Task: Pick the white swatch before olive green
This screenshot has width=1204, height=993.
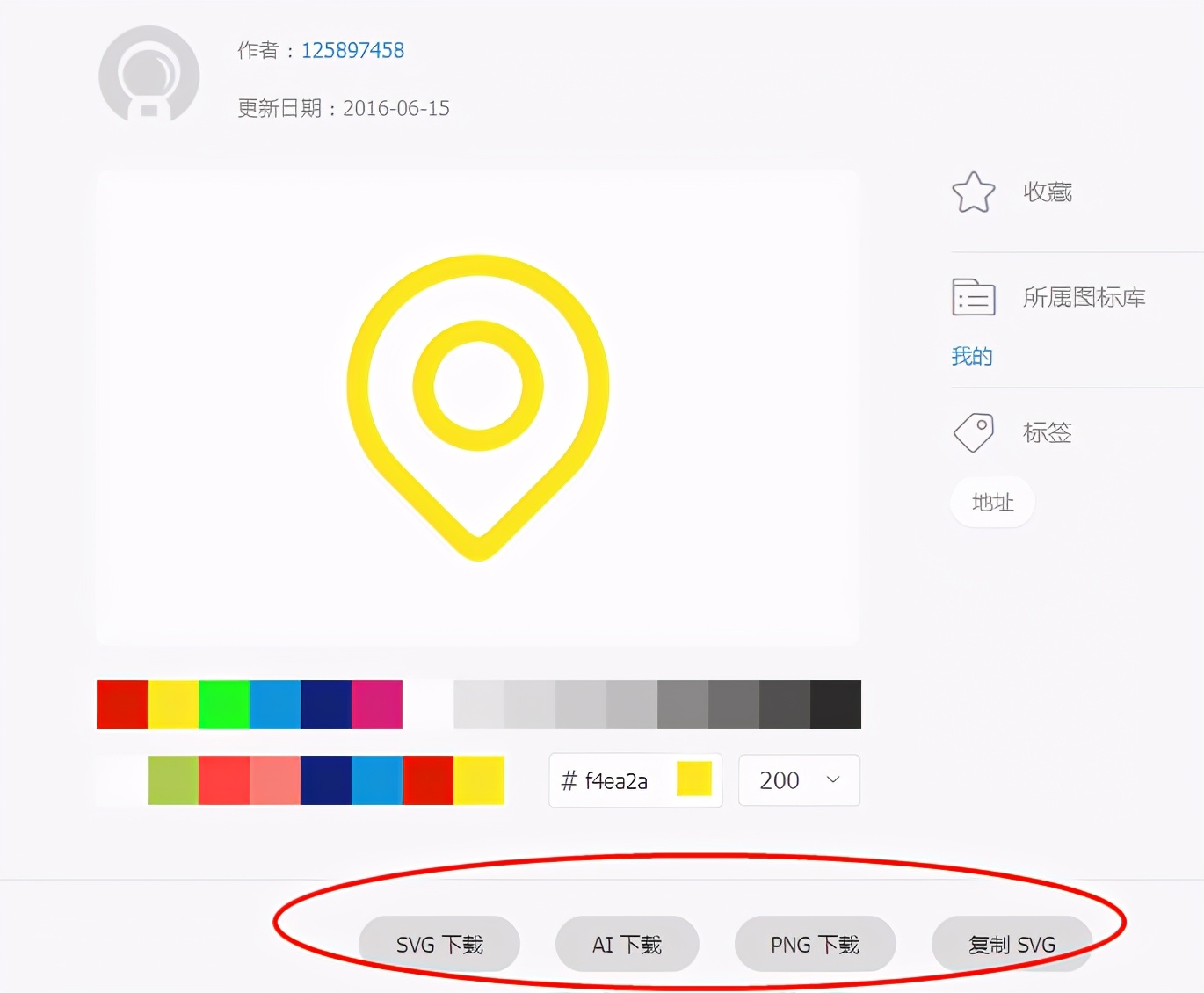Action: tap(122, 780)
